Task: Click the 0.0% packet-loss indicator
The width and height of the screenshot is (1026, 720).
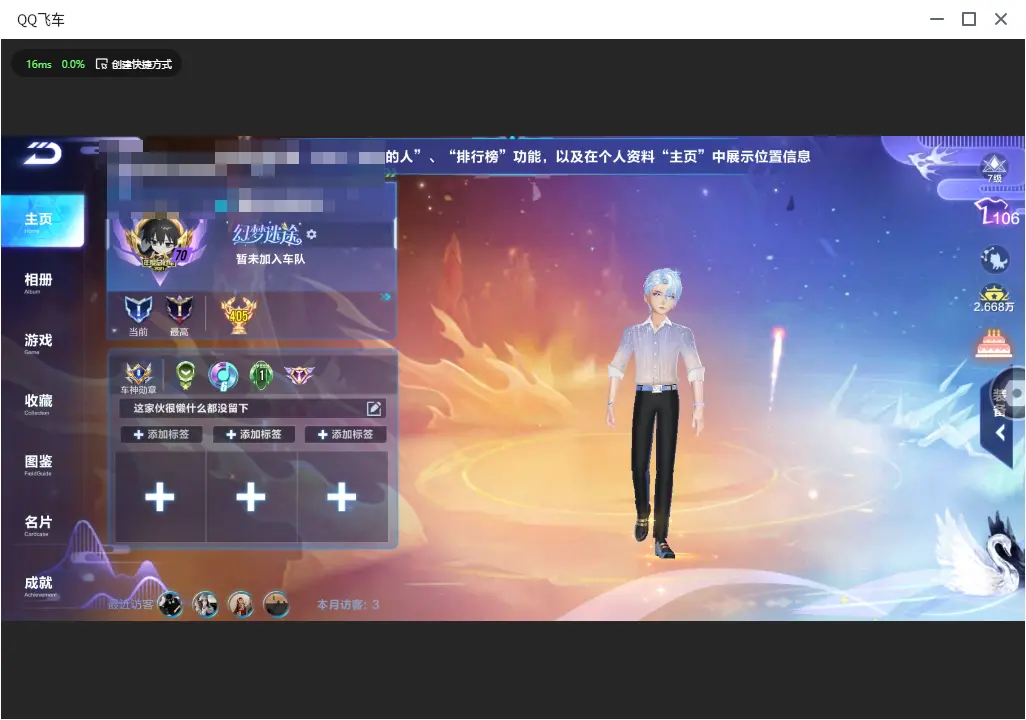Action: point(73,64)
